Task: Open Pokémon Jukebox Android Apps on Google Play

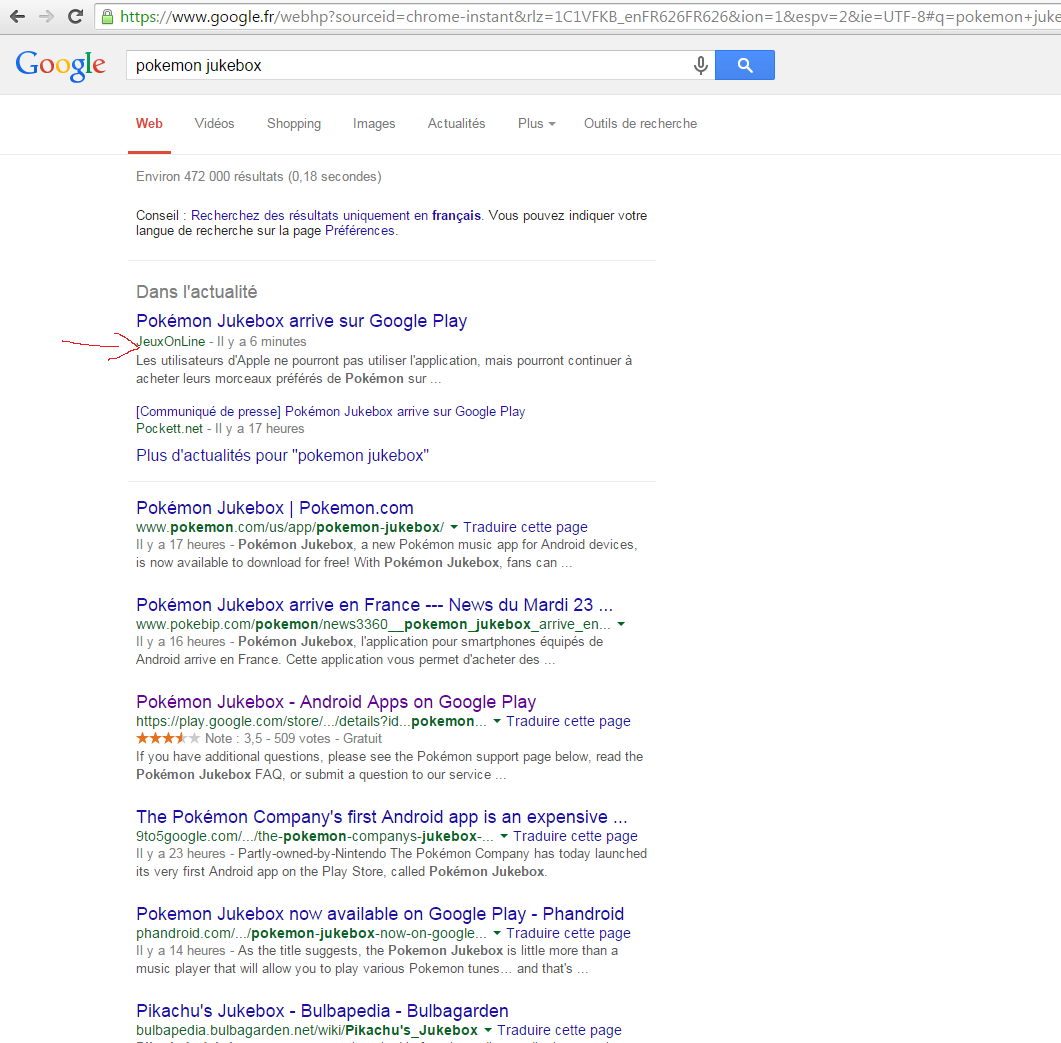Action: coord(336,702)
